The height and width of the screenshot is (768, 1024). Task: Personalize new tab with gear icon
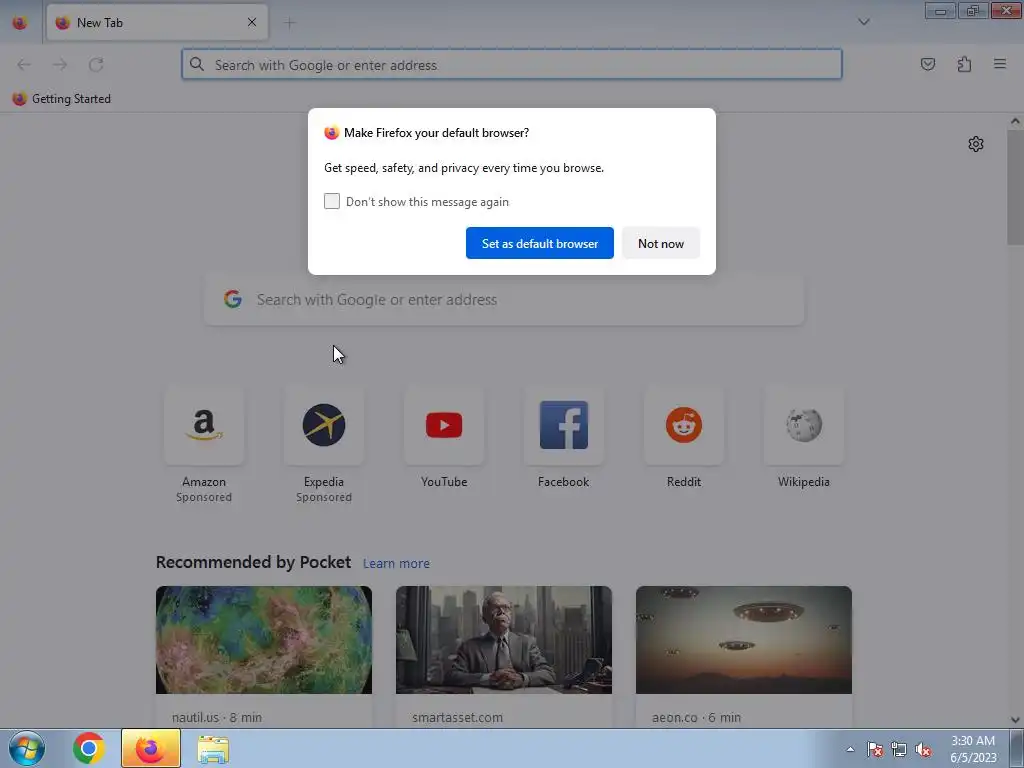pos(976,144)
